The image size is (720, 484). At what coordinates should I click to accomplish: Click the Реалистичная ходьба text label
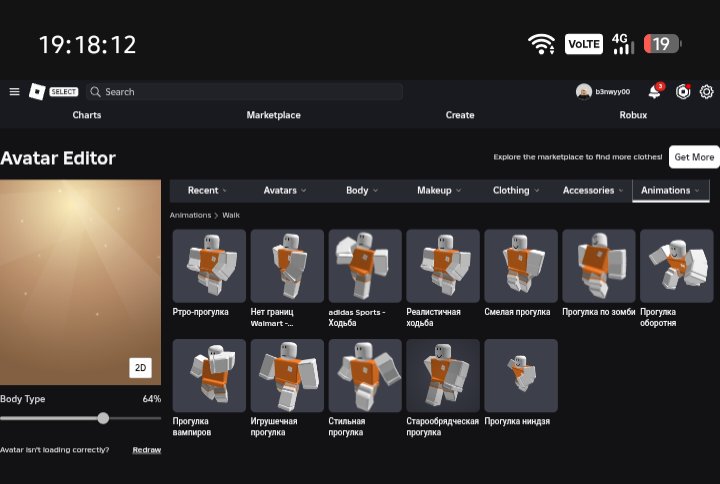click(433, 317)
